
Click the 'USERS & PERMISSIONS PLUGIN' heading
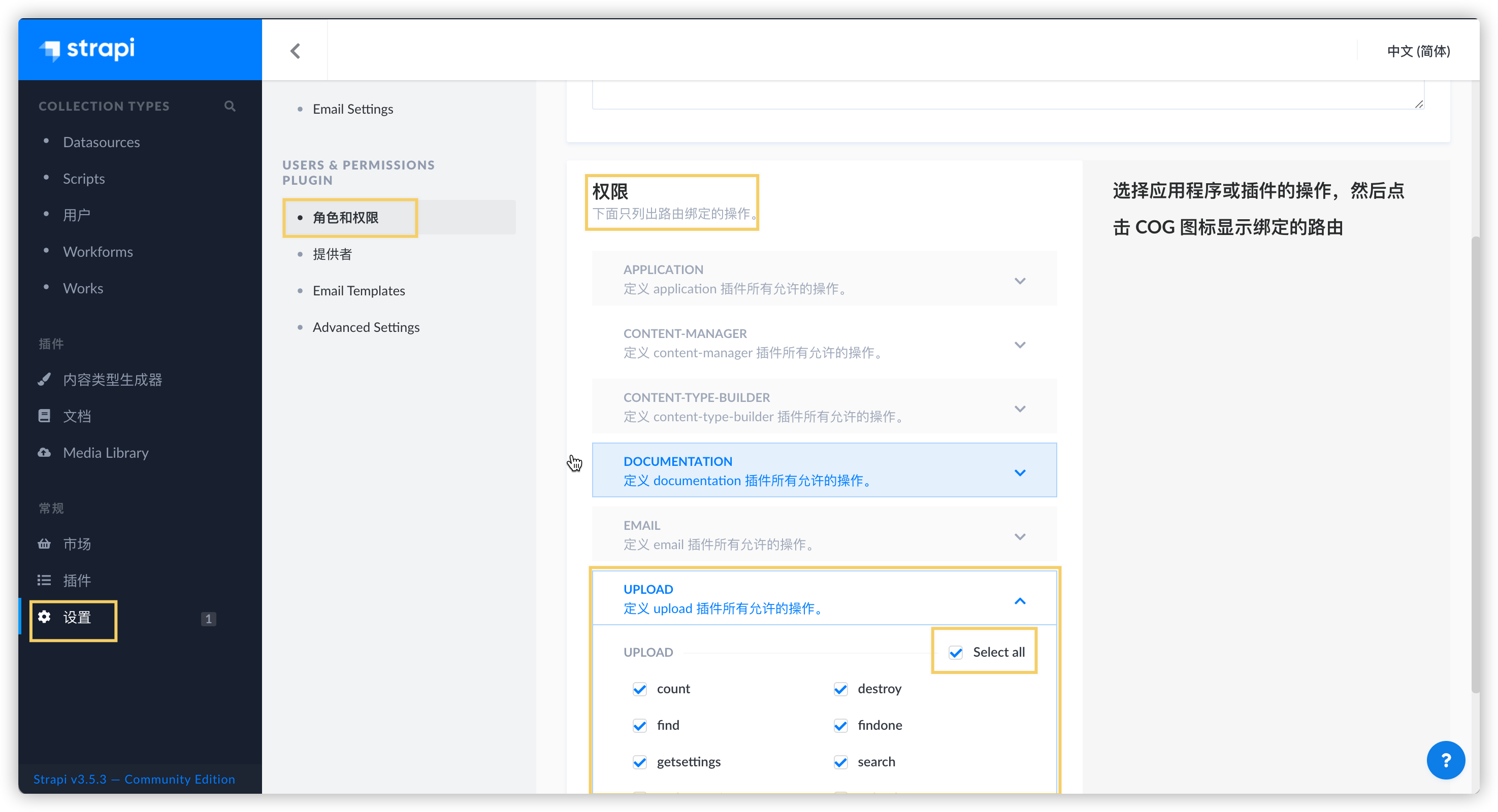pyautogui.click(x=358, y=173)
